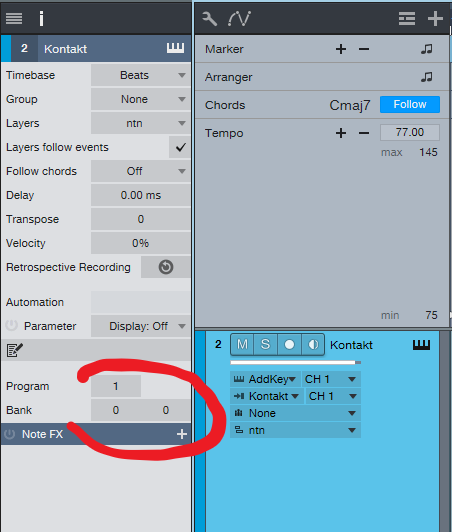The height and width of the screenshot is (532, 452).
Task: Click the plus icon to add tracks
Action: [435, 19]
